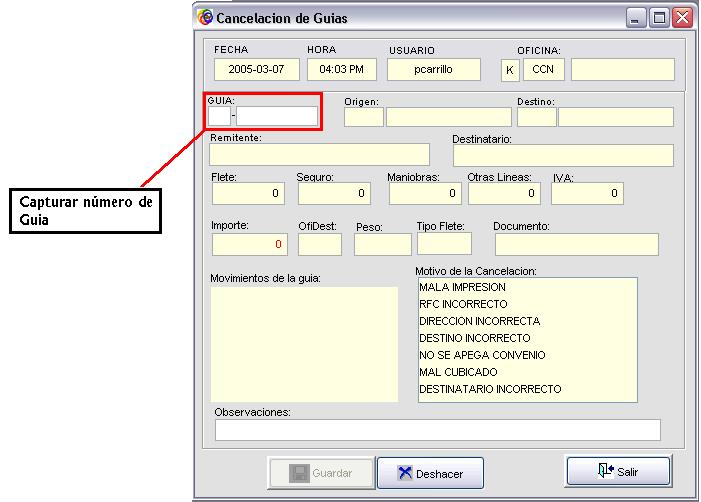The image size is (701, 502).
Task: Click the Salir exit button
Action: coord(617,471)
